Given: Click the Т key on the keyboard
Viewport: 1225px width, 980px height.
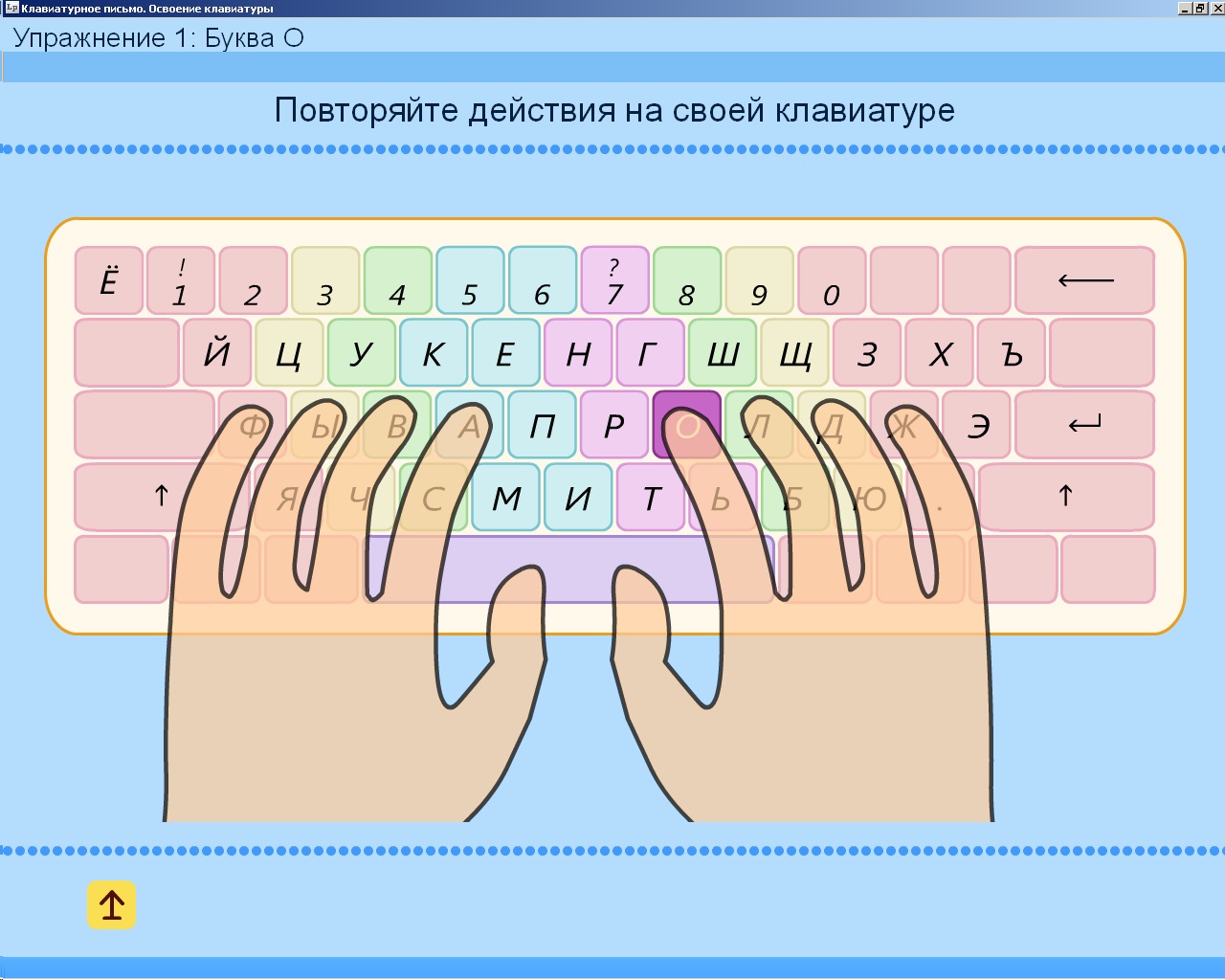Looking at the screenshot, I should (651, 498).
